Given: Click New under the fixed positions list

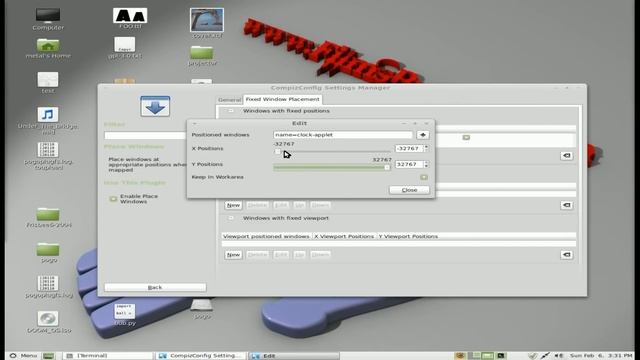Looking at the screenshot, I should pos(233,205).
